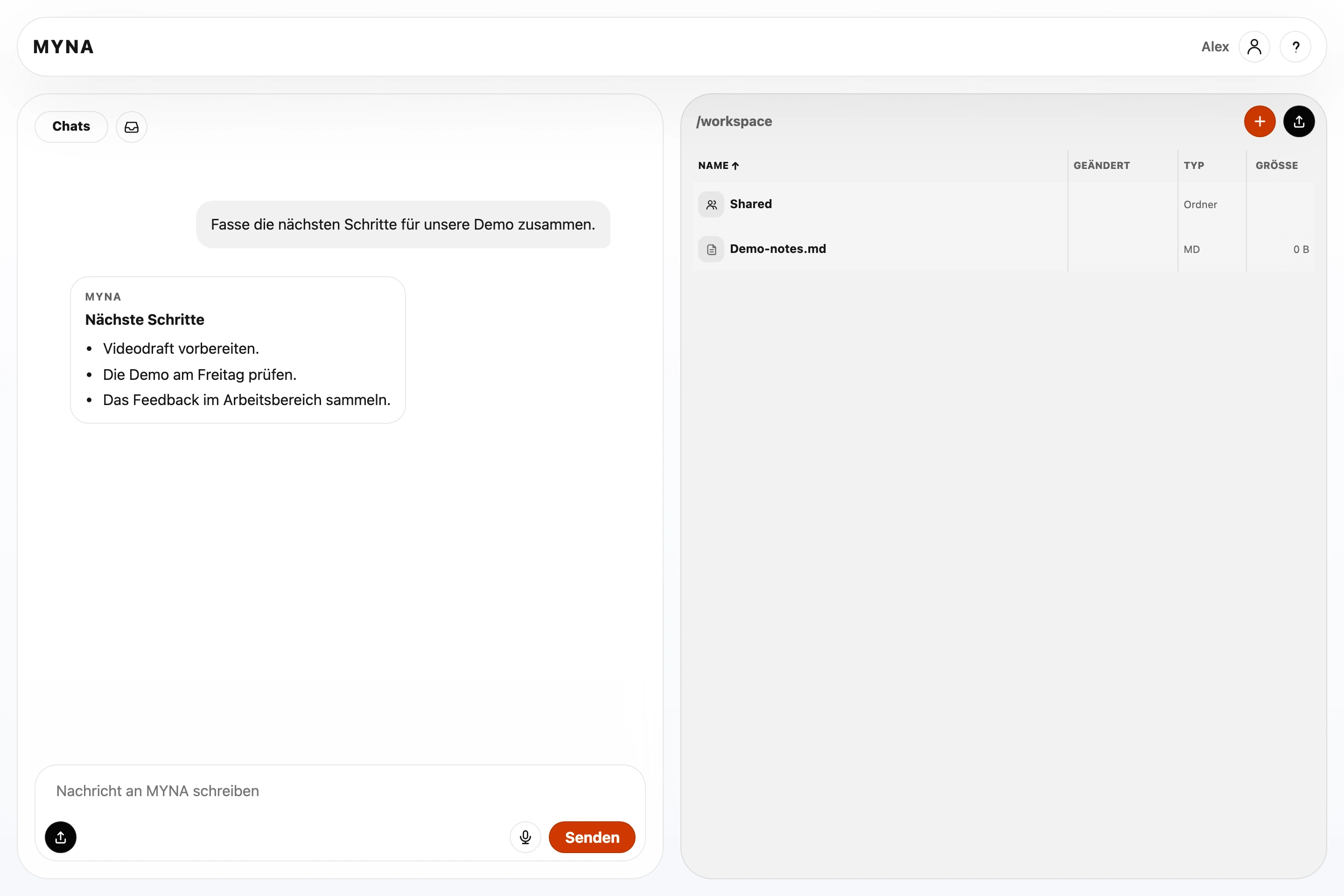Image resolution: width=1344 pixels, height=896 pixels.
Task: Click the upload attachment icon in message composer
Action: 61,837
